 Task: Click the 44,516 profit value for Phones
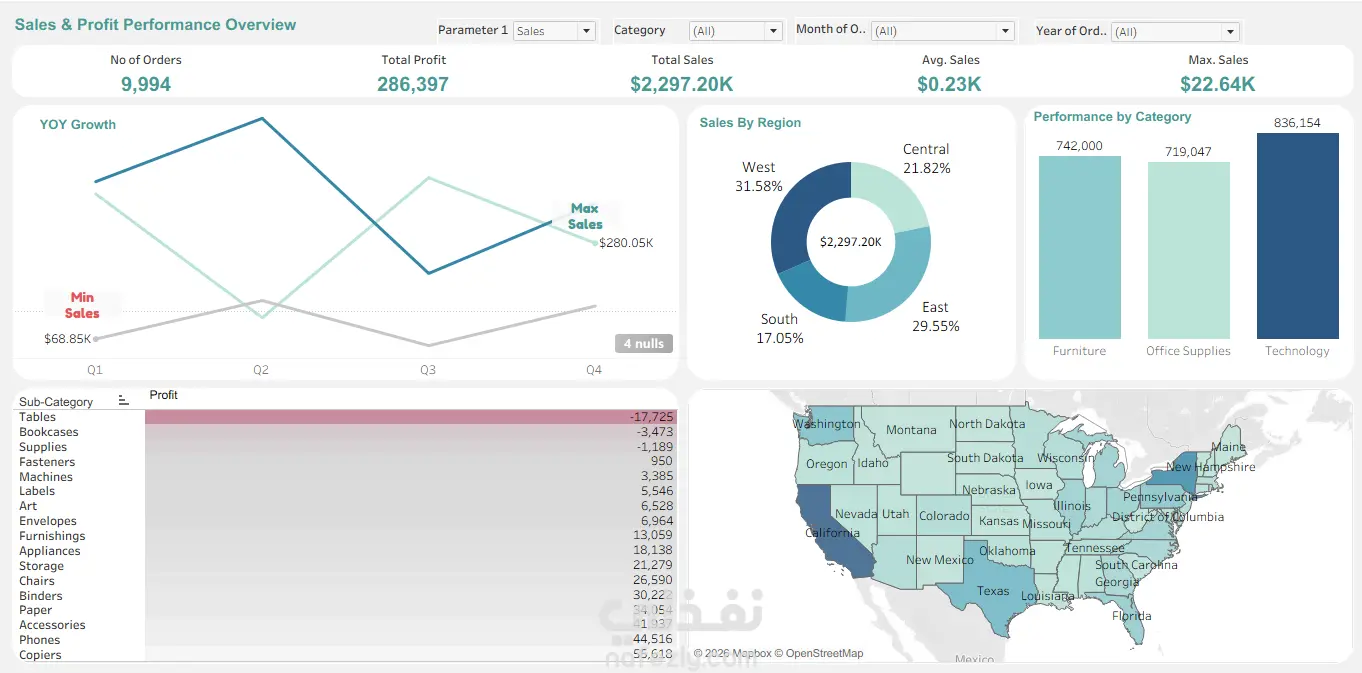point(653,640)
